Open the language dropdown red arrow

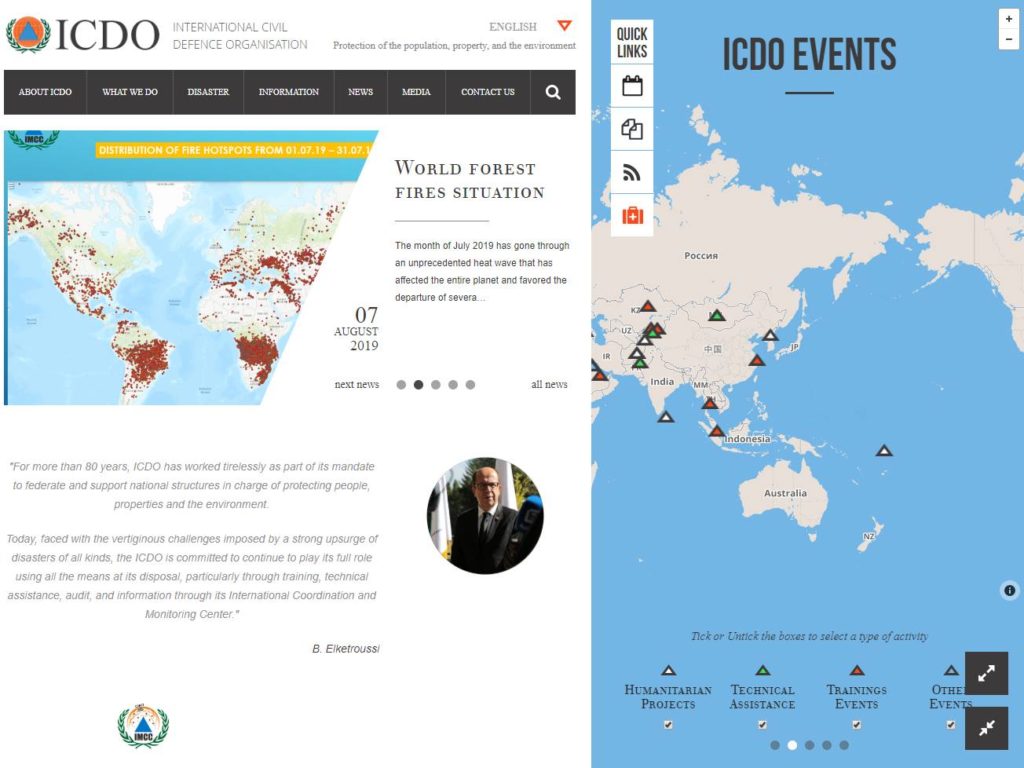click(x=565, y=25)
